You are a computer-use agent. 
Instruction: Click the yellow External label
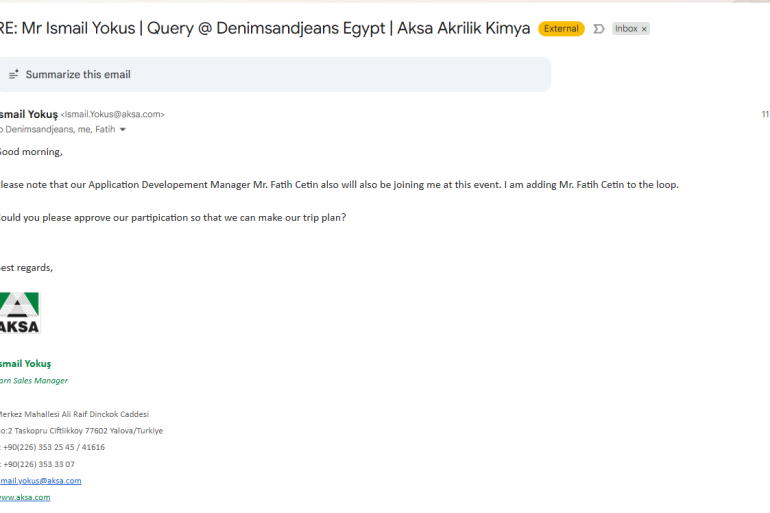click(x=561, y=29)
